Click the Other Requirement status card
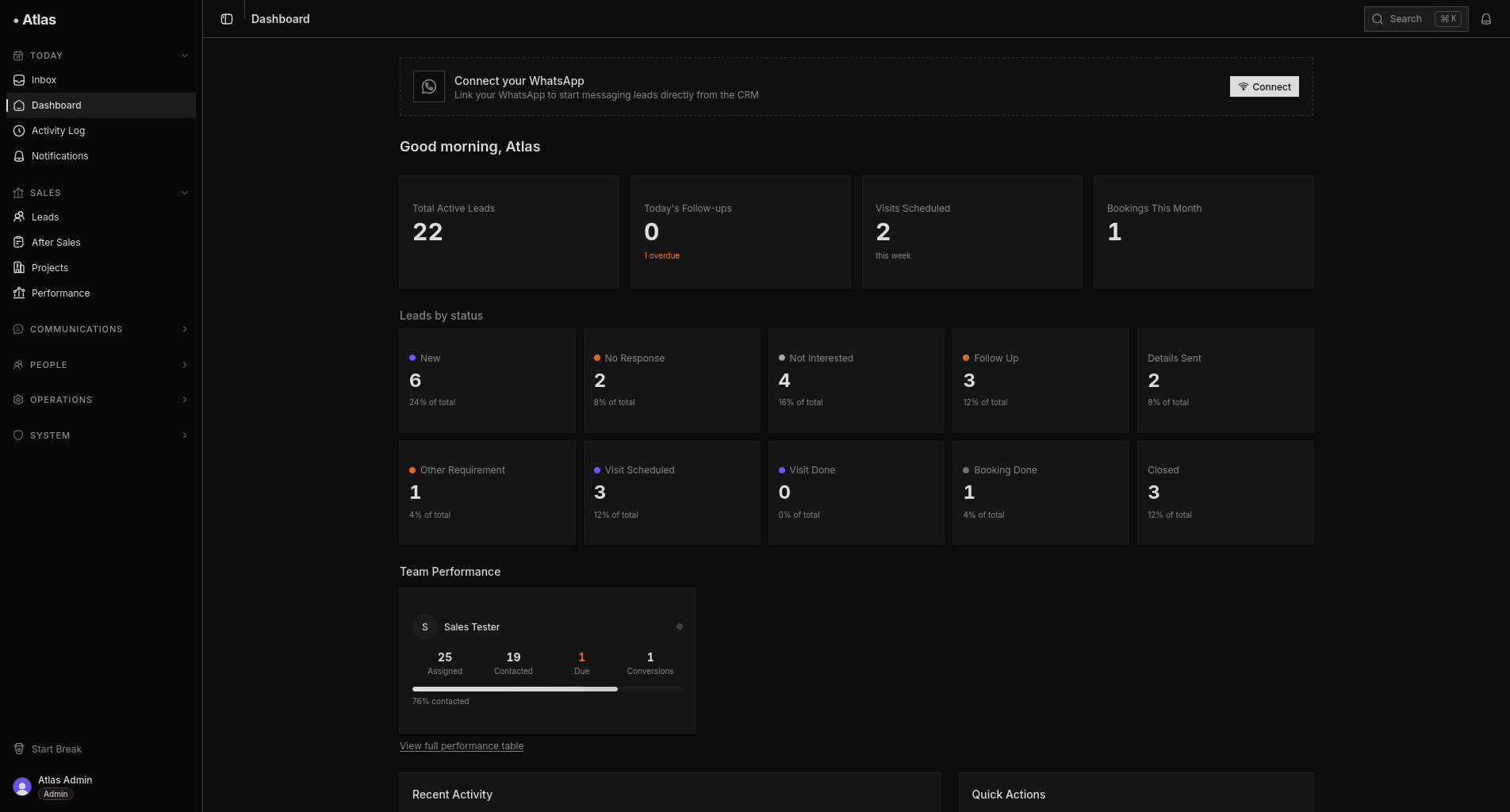 [x=487, y=492]
